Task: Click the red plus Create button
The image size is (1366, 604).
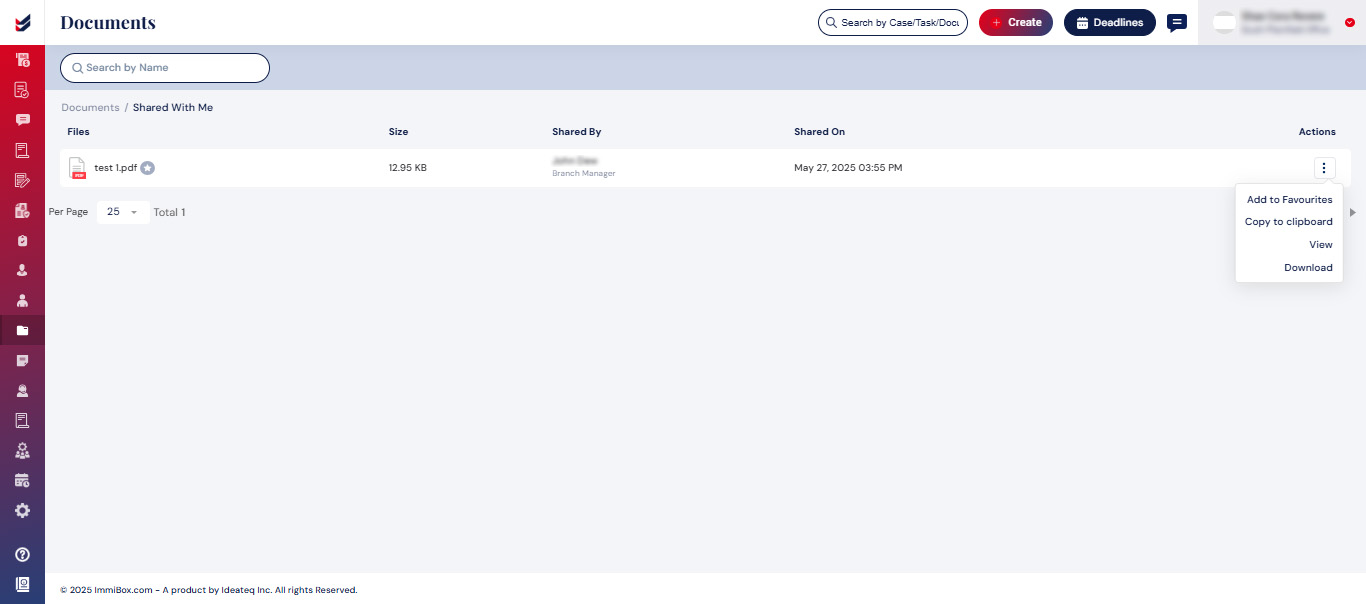Action: coord(1016,22)
